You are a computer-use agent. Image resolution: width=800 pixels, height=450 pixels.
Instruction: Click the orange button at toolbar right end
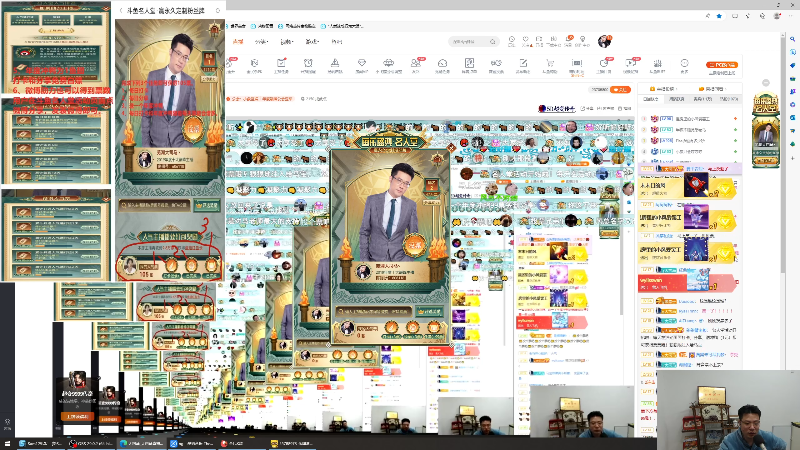point(721,65)
